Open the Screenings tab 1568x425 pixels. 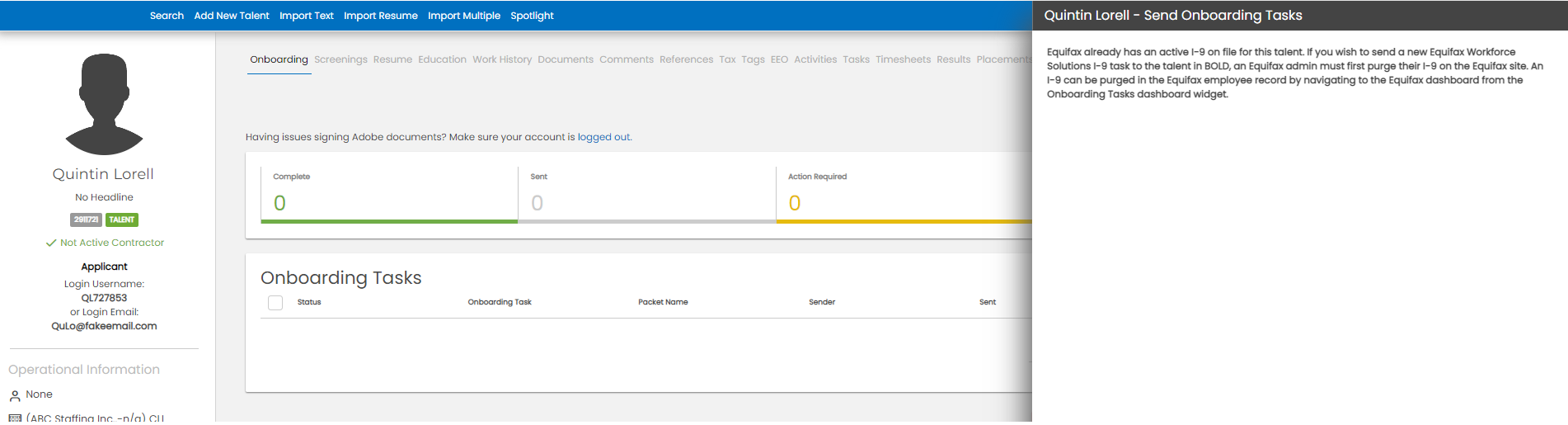point(340,59)
